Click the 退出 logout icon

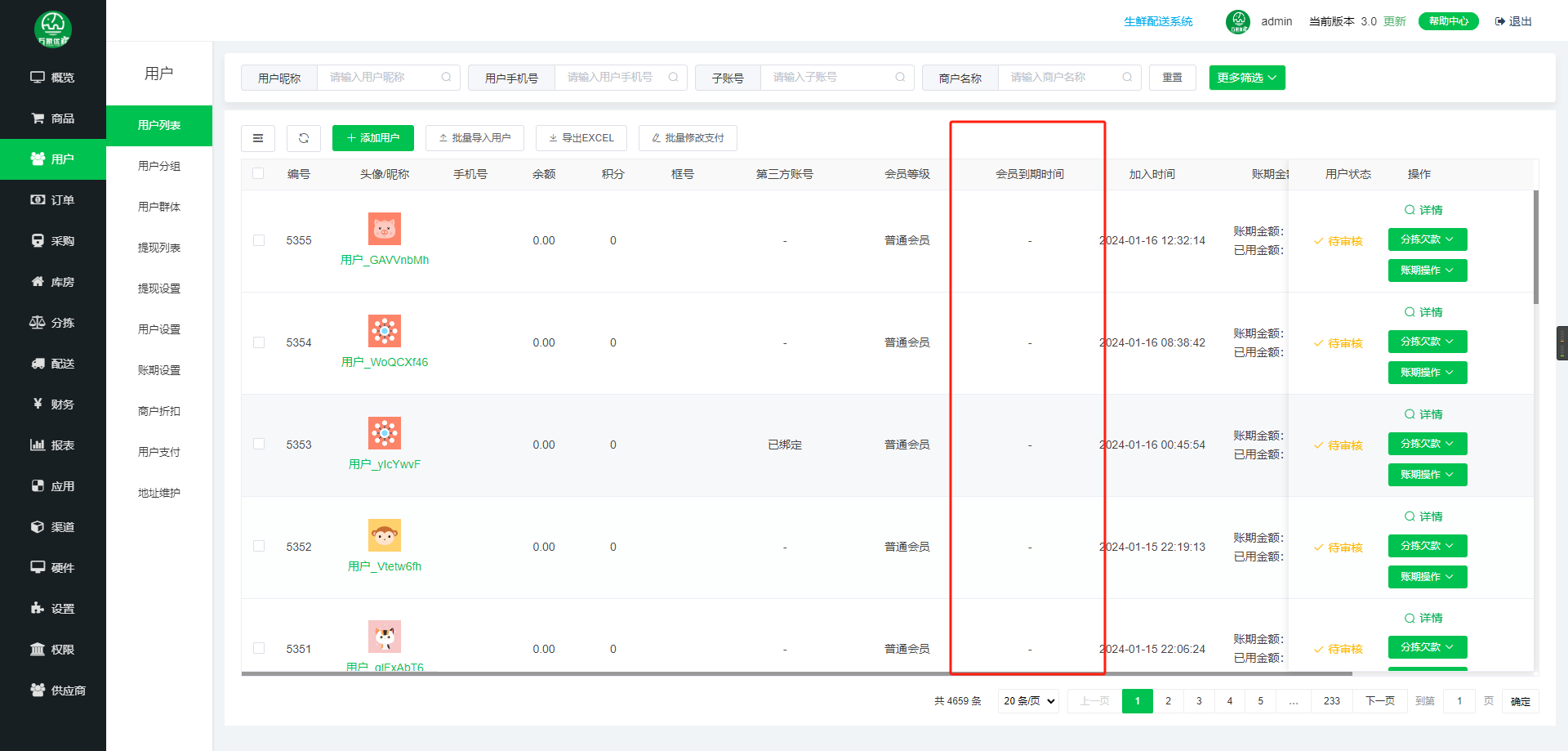(1500, 21)
